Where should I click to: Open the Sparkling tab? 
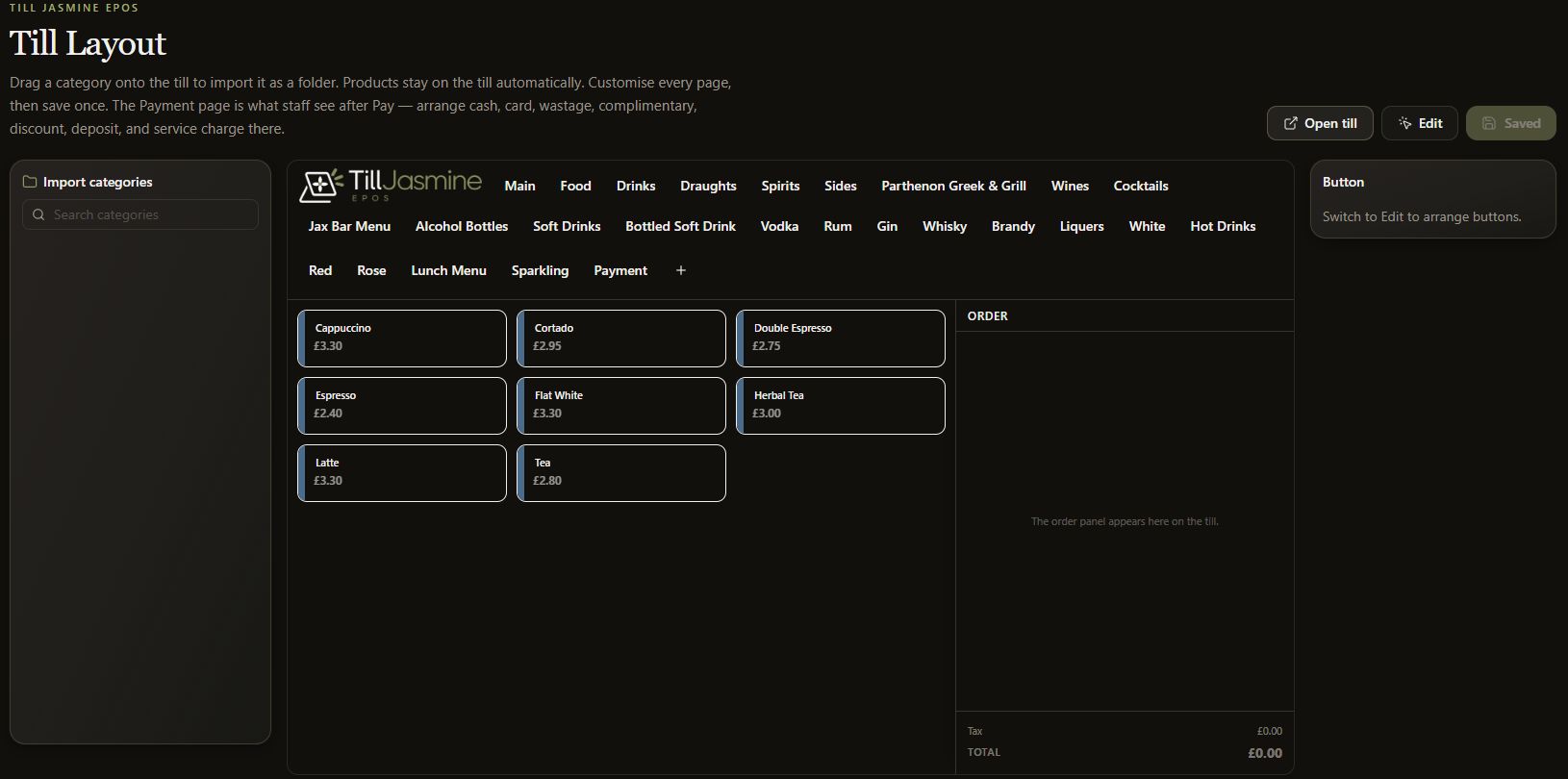pyautogui.click(x=540, y=270)
